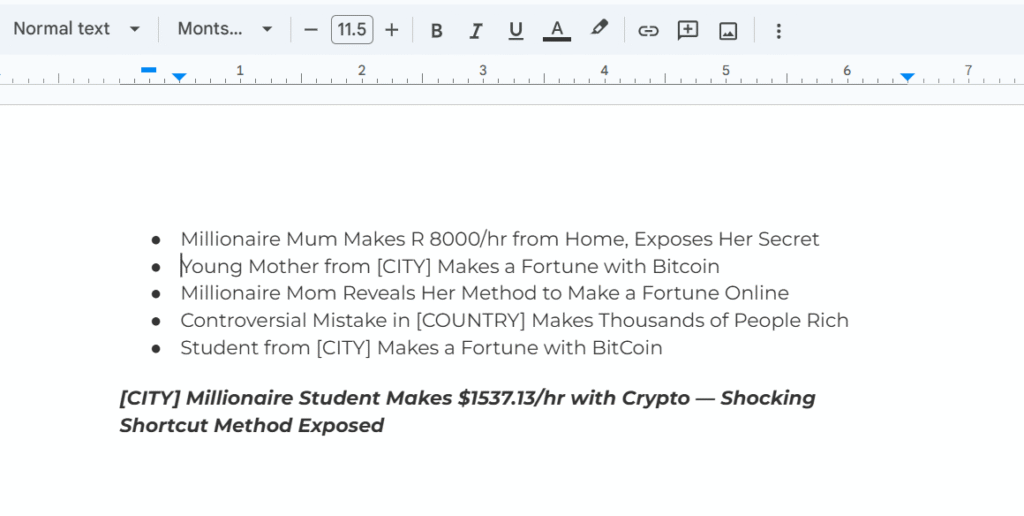Open the Montserrat font family dropdown

pos(225,29)
